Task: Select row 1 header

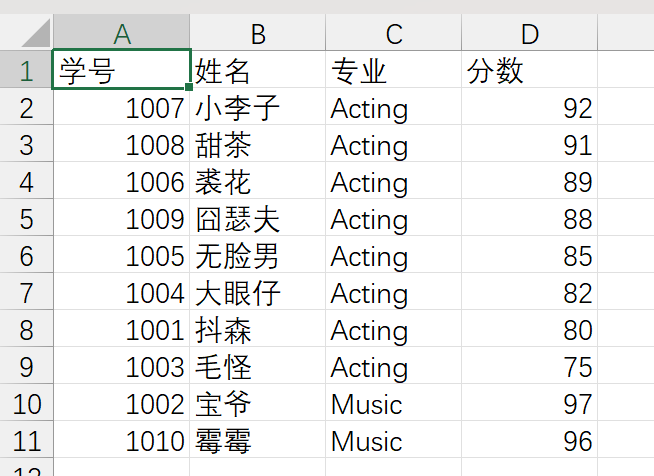Action: click(x=26, y=71)
